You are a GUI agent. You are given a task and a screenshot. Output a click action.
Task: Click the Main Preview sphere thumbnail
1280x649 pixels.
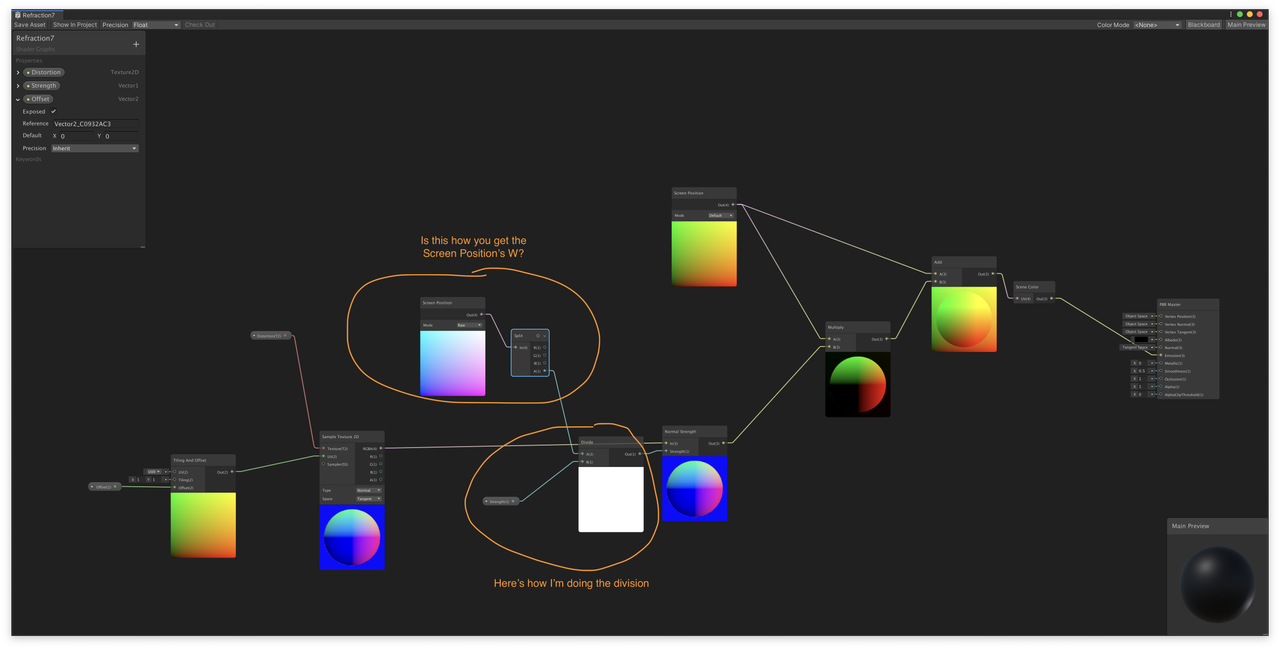pyautogui.click(x=1217, y=585)
